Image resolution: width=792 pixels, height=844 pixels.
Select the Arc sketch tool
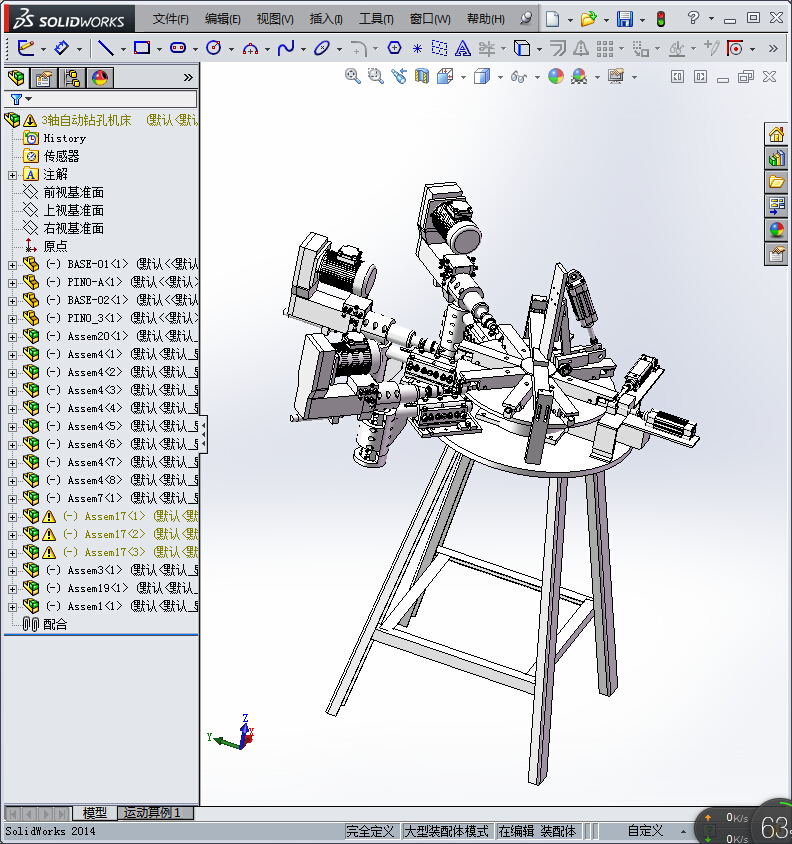250,49
